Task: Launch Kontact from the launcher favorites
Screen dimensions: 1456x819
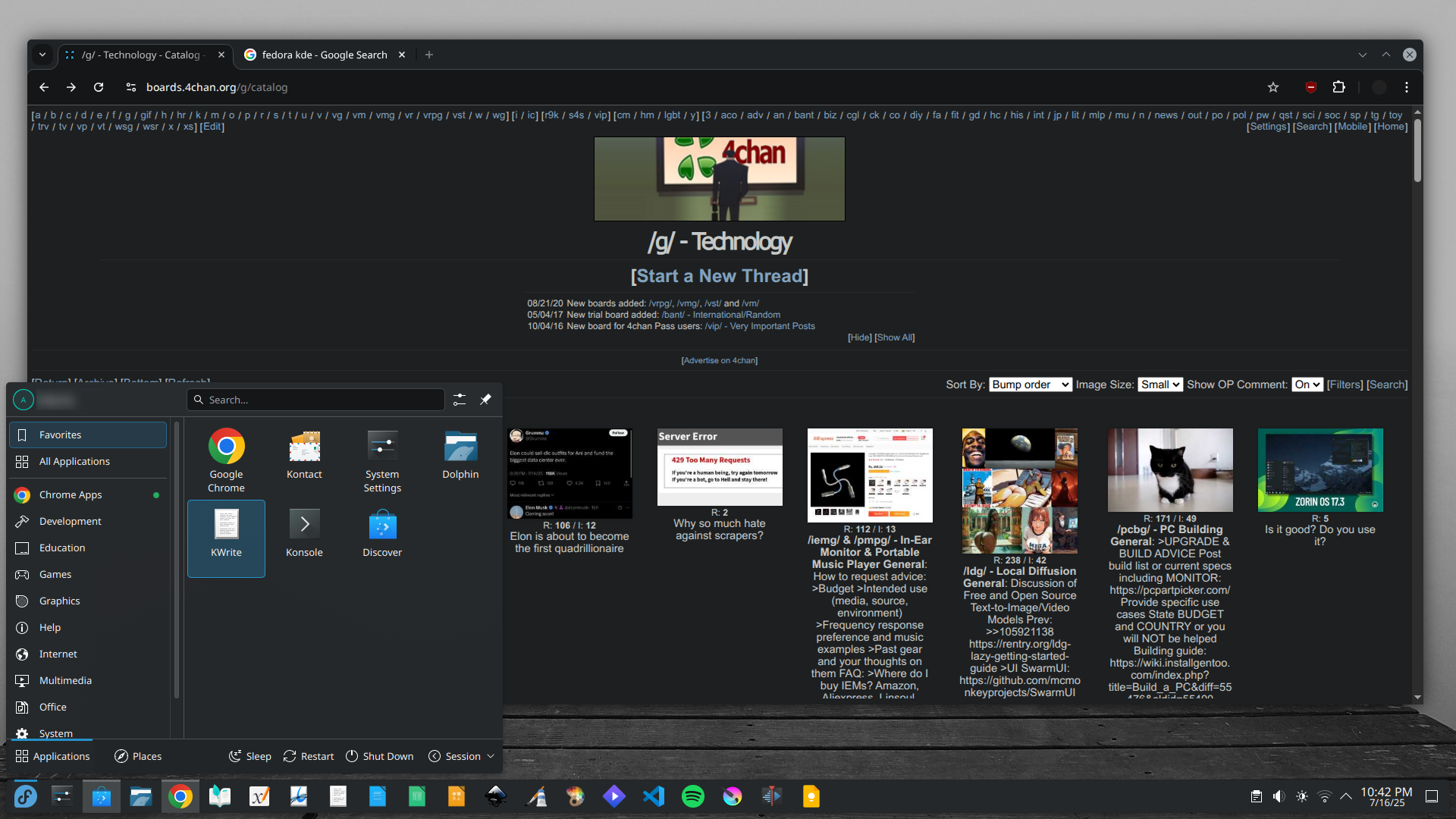Action: (304, 455)
